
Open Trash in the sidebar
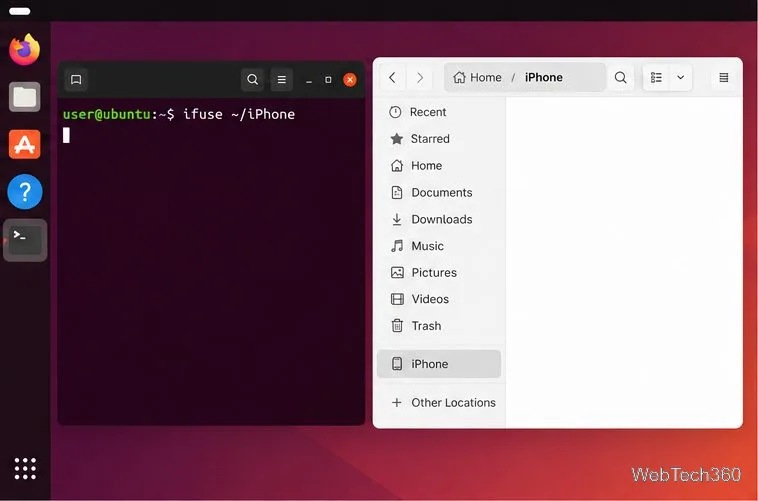tap(439, 325)
